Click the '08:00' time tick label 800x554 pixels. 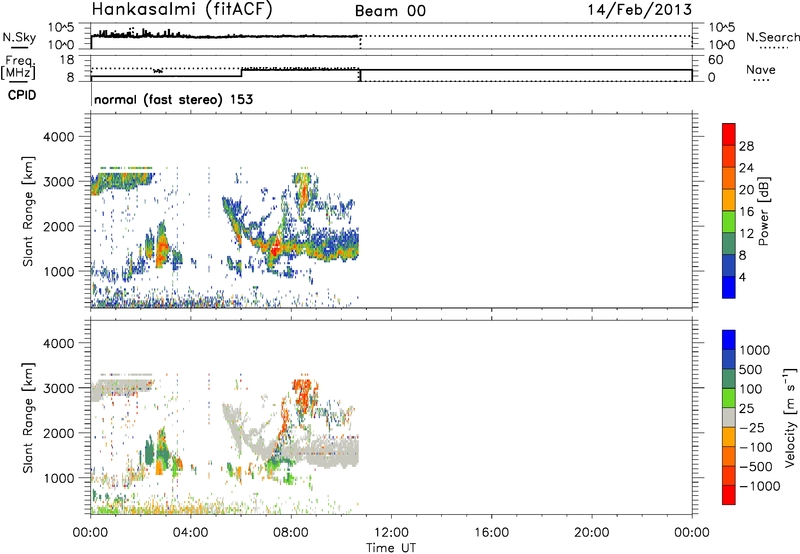click(291, 533)
